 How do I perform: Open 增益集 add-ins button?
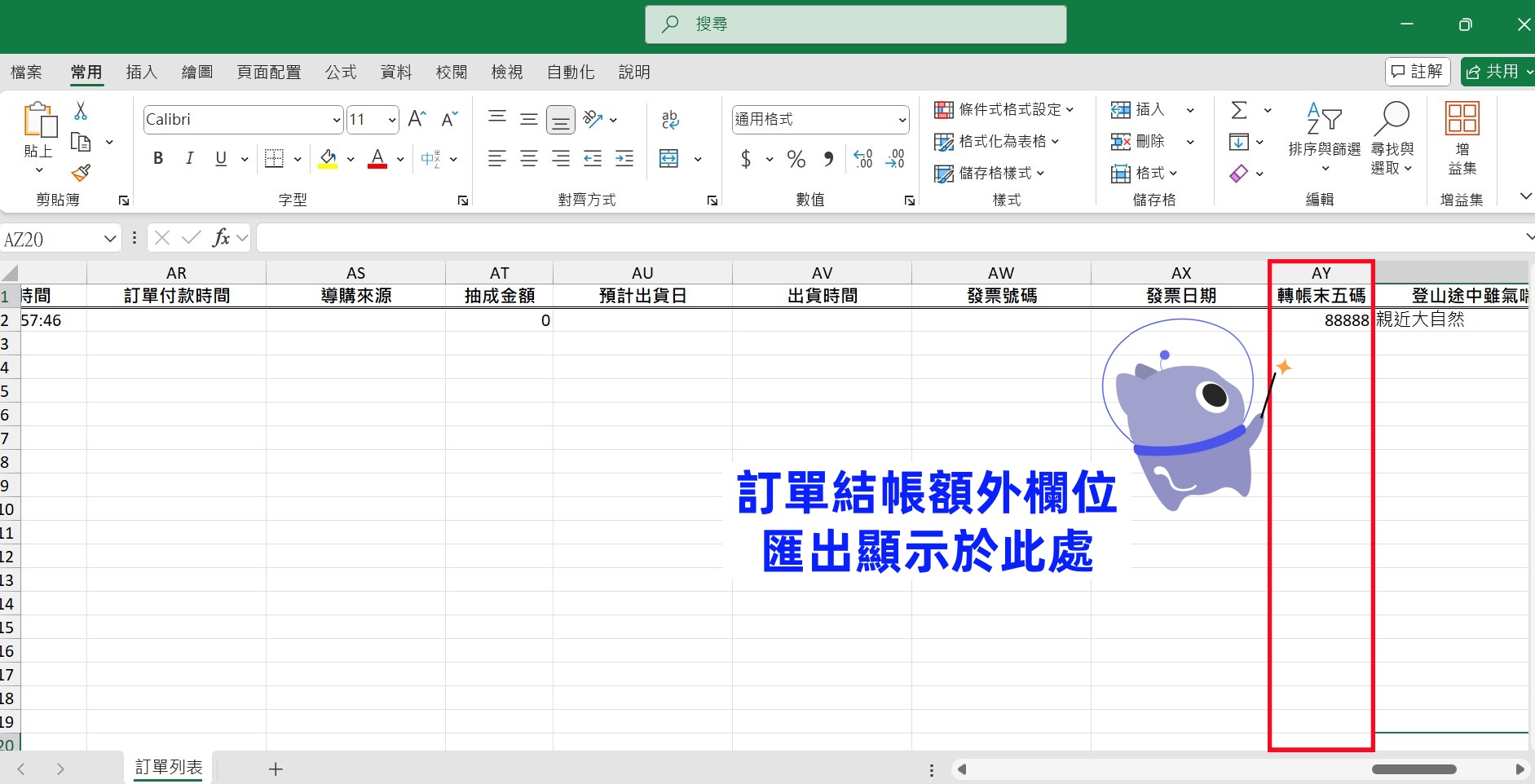point(1462,138)
